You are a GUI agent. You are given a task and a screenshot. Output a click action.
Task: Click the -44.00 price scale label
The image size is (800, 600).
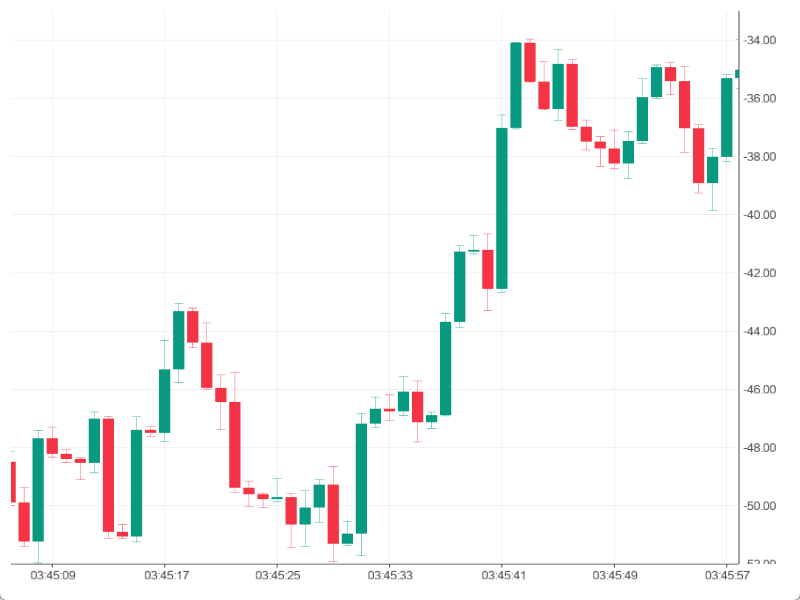(759, 331)
